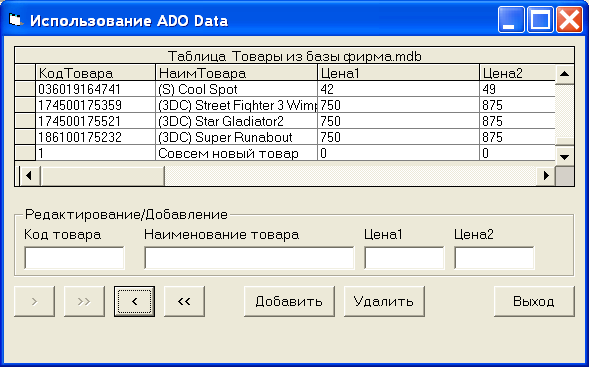The image size is (589, 367).
Task: Click cell 174500175521
Action: (95, 121)
